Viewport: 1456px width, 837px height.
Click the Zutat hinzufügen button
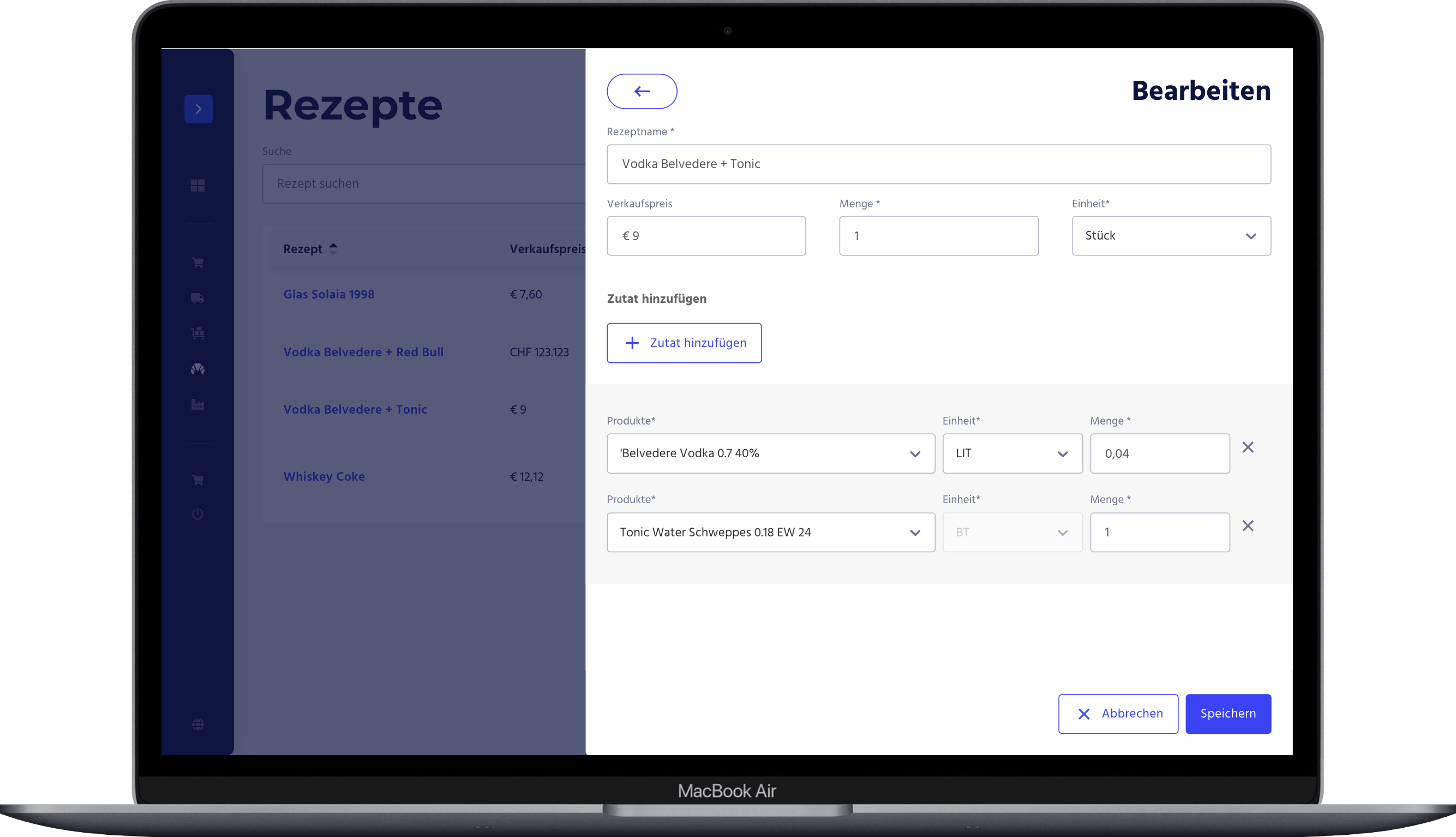684,343
